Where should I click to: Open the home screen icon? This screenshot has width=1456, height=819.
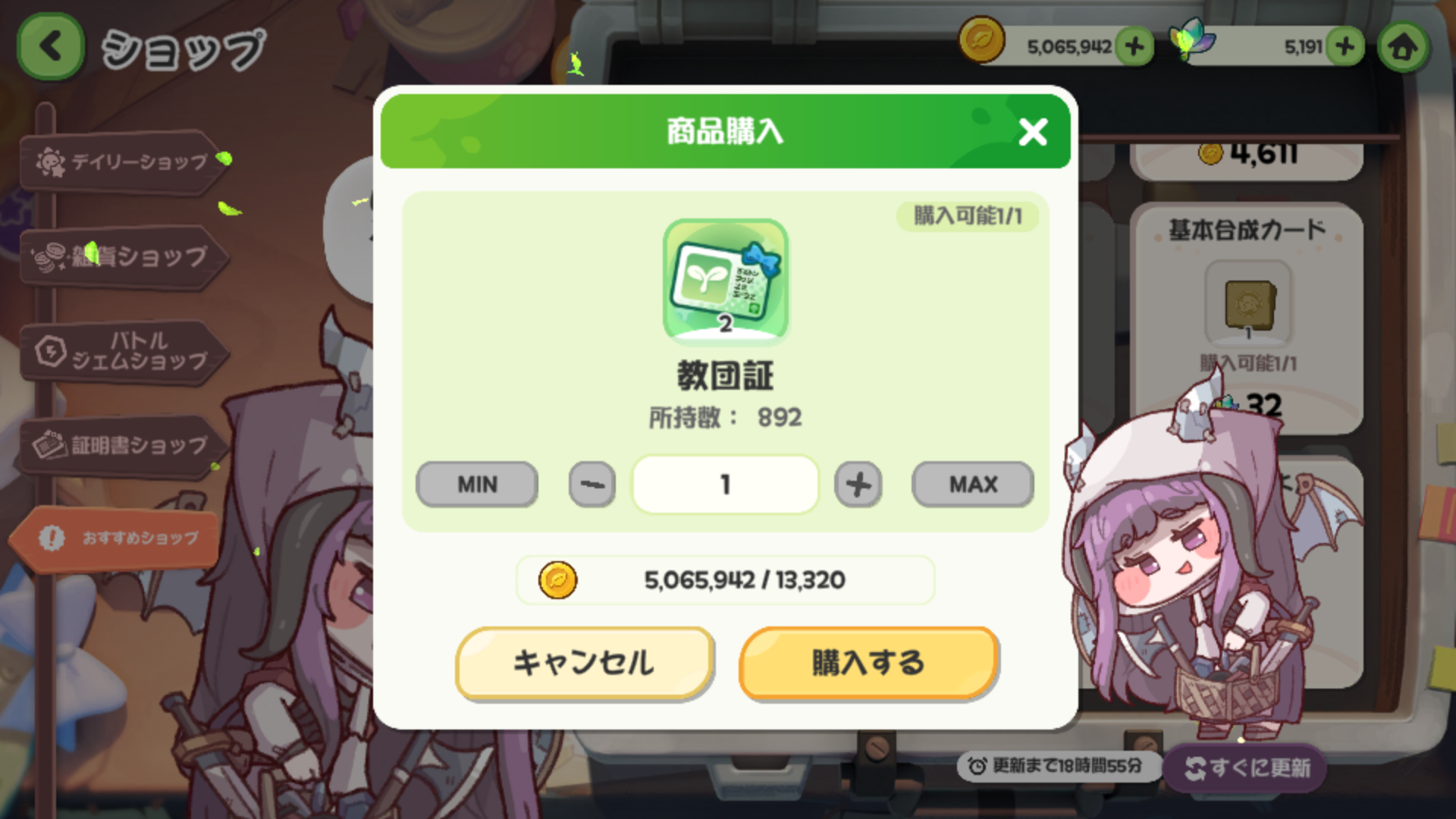(x=1403, y=47)
